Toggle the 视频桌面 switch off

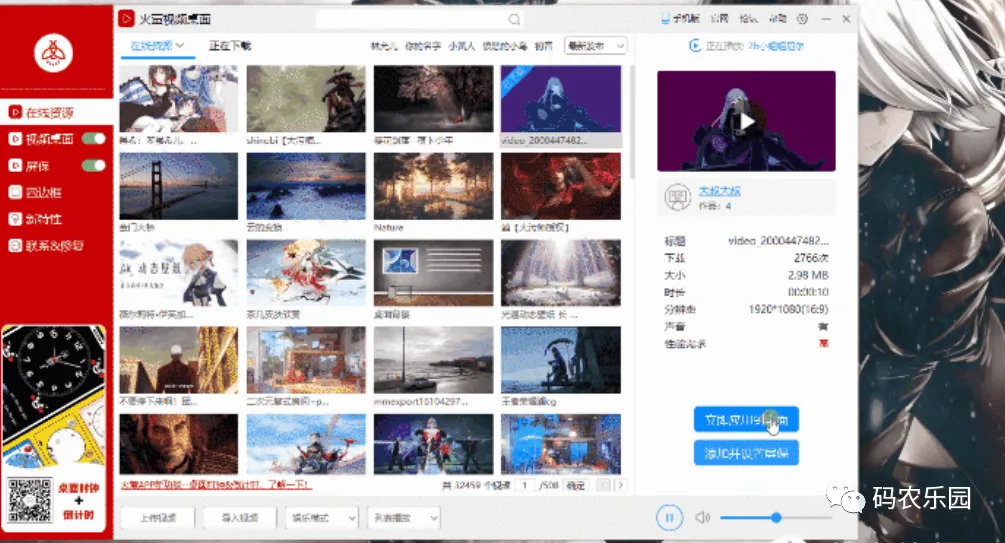(x=94, y=139)
